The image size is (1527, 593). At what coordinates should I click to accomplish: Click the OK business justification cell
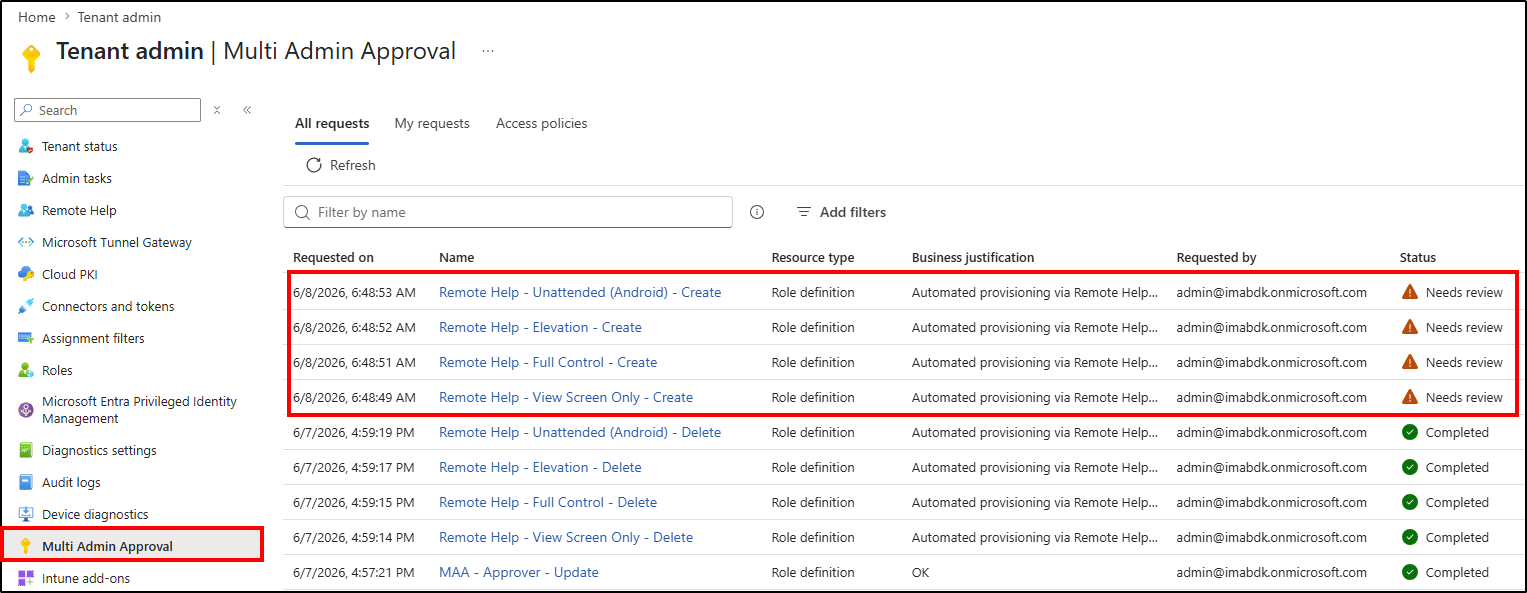click(921, 572)
